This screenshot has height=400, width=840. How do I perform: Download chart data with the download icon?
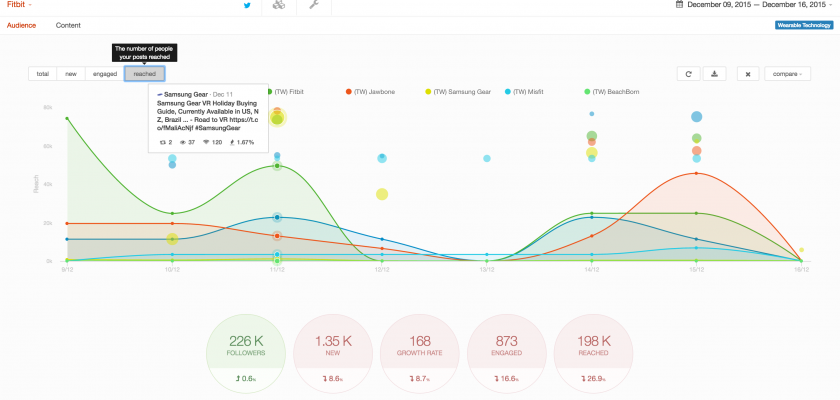(x=714, y=73)
